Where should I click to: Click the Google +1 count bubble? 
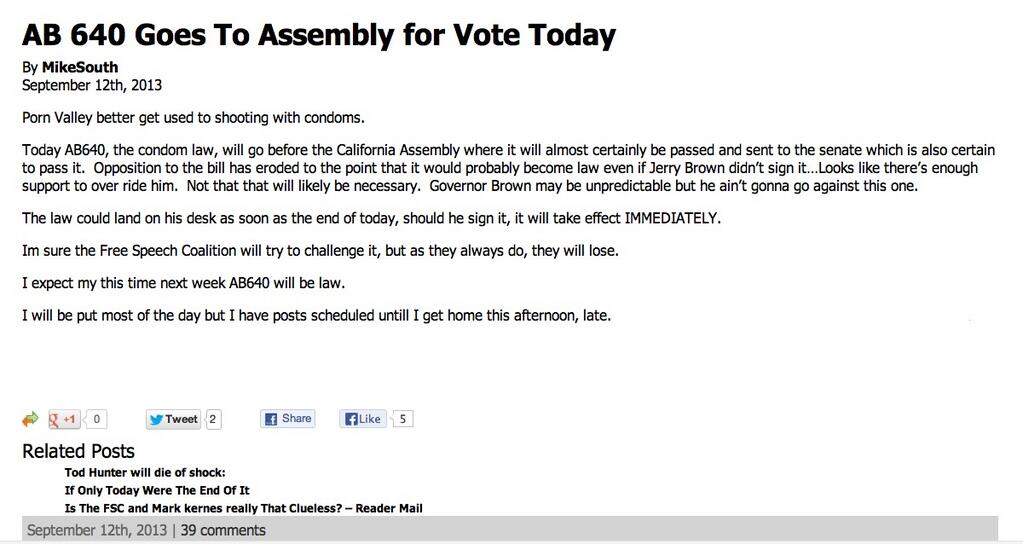(99, 420)
